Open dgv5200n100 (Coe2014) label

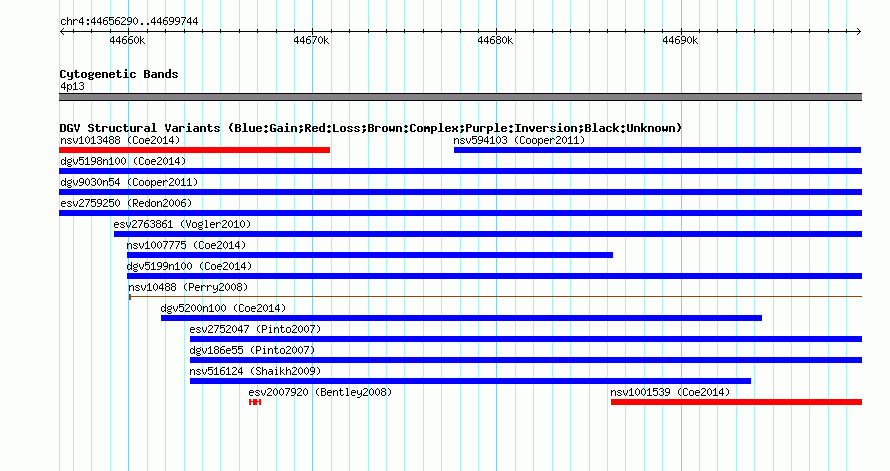coord(223,308)
